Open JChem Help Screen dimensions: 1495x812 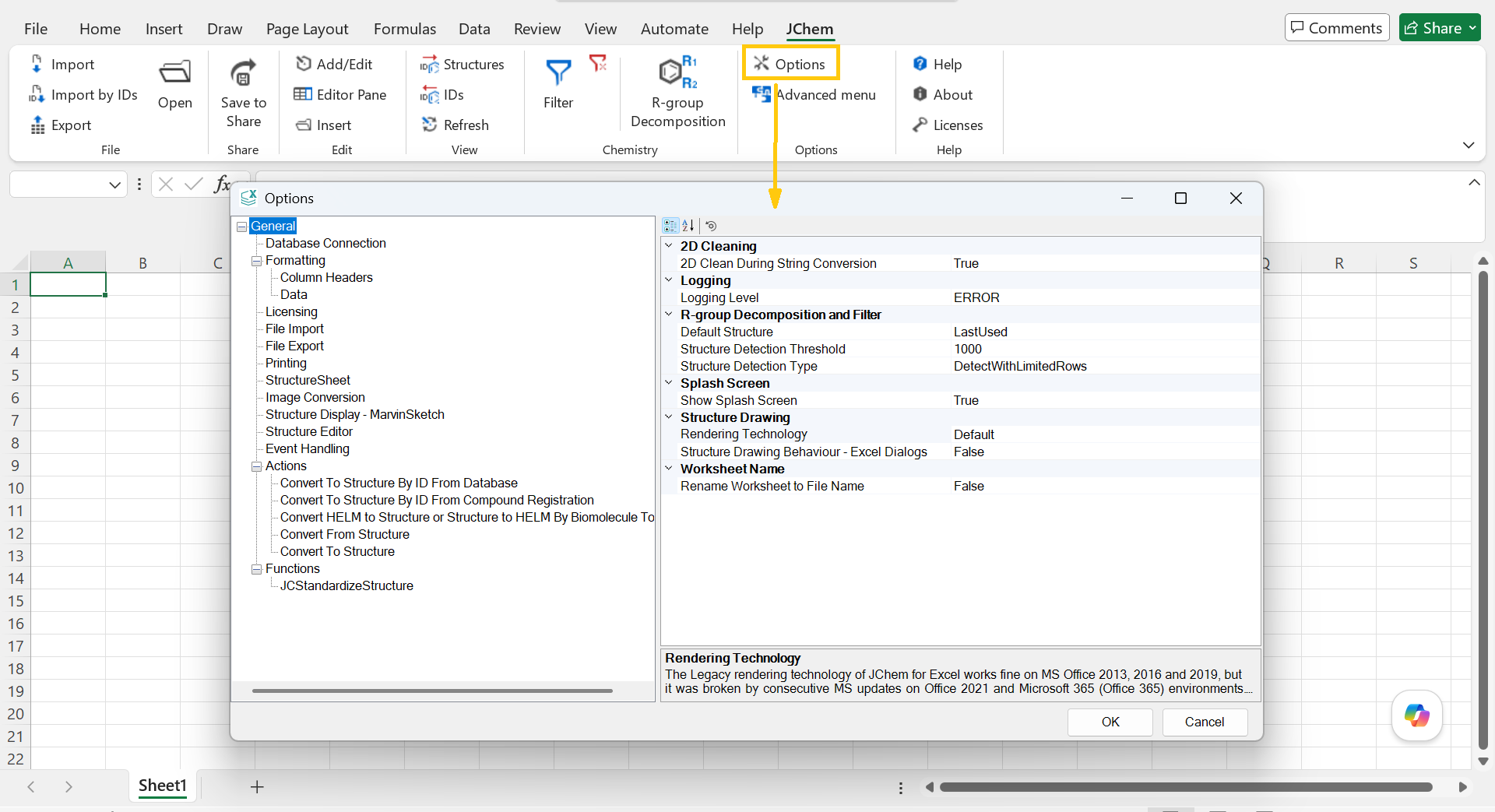pyautogui.click(x=937, y=64)
